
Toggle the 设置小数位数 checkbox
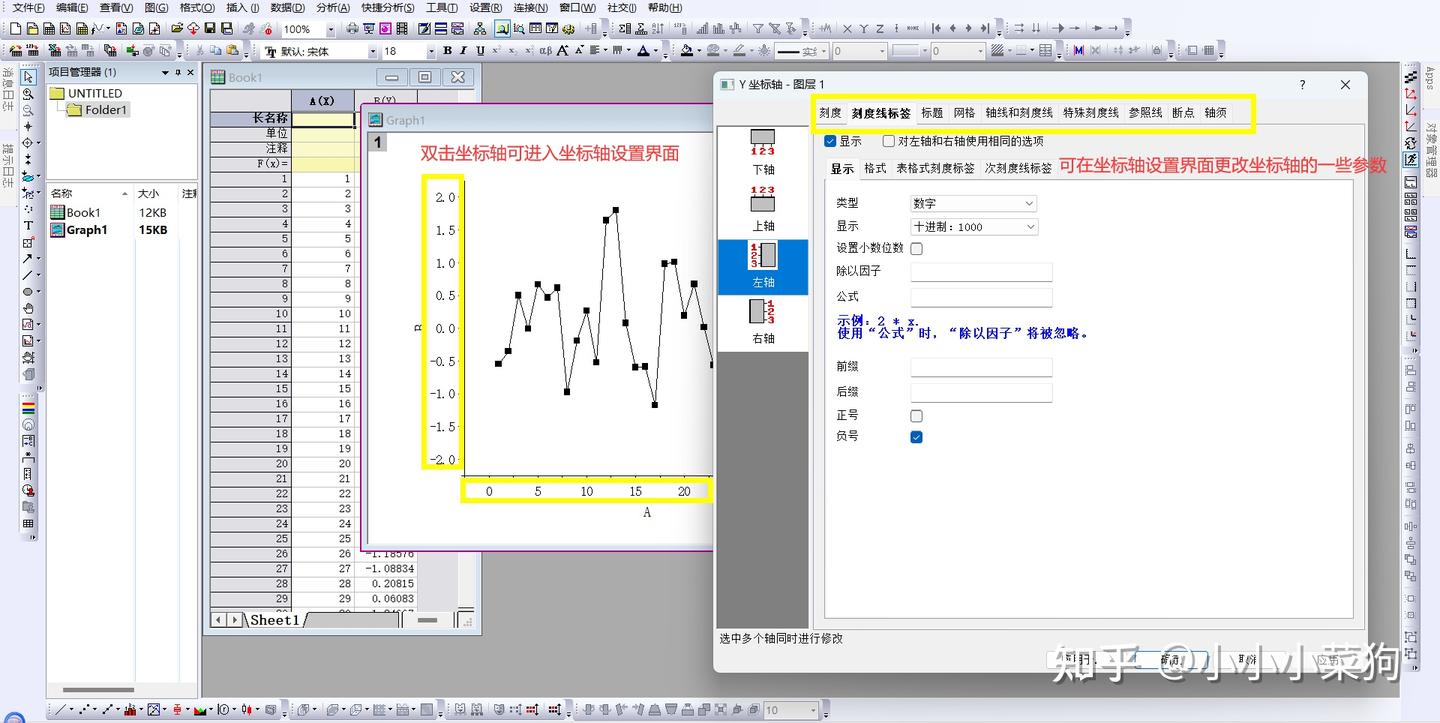pos(916,249)
